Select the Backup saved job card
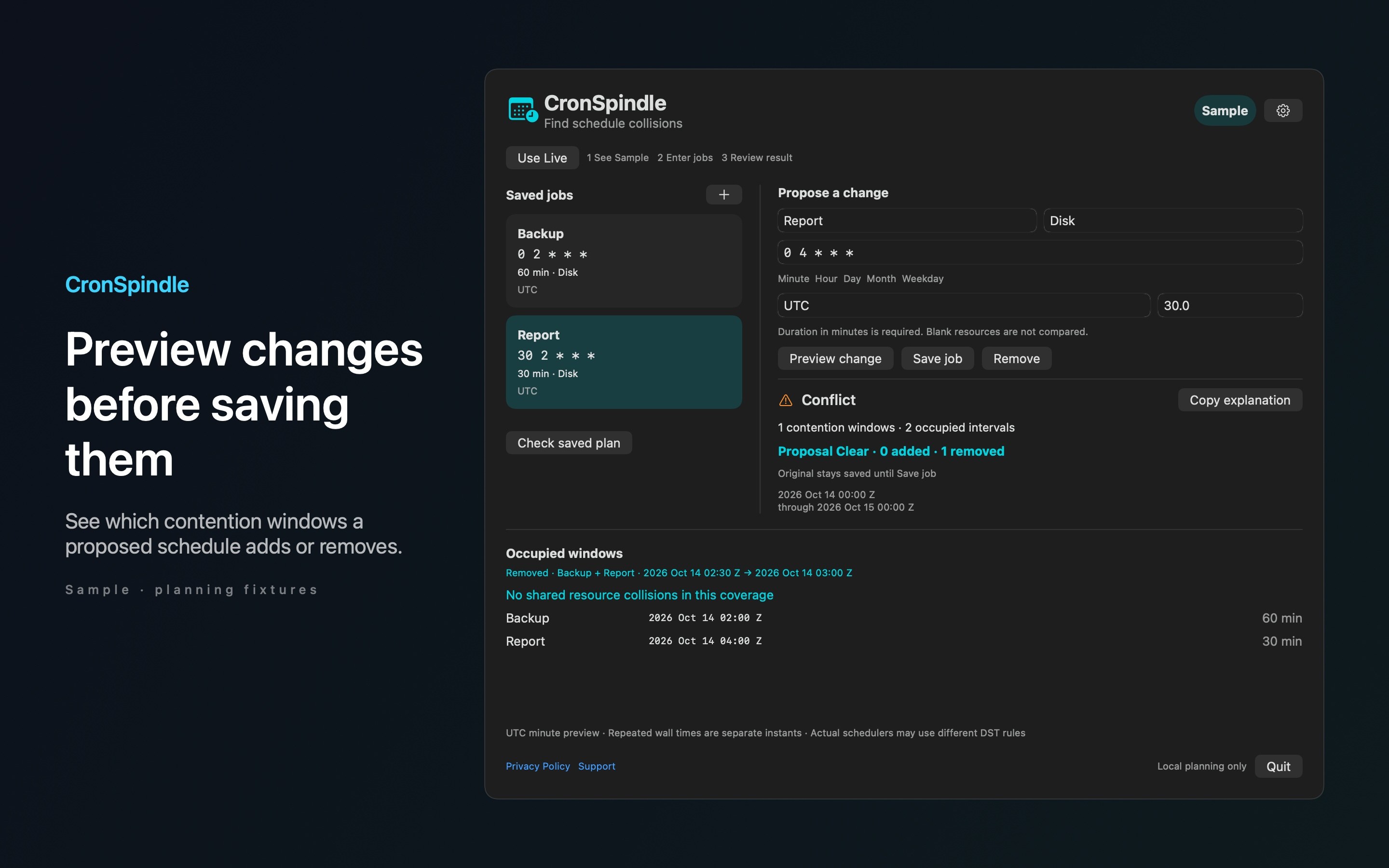This screenshot has width=1389, height=868. click(x=624, y=260)
